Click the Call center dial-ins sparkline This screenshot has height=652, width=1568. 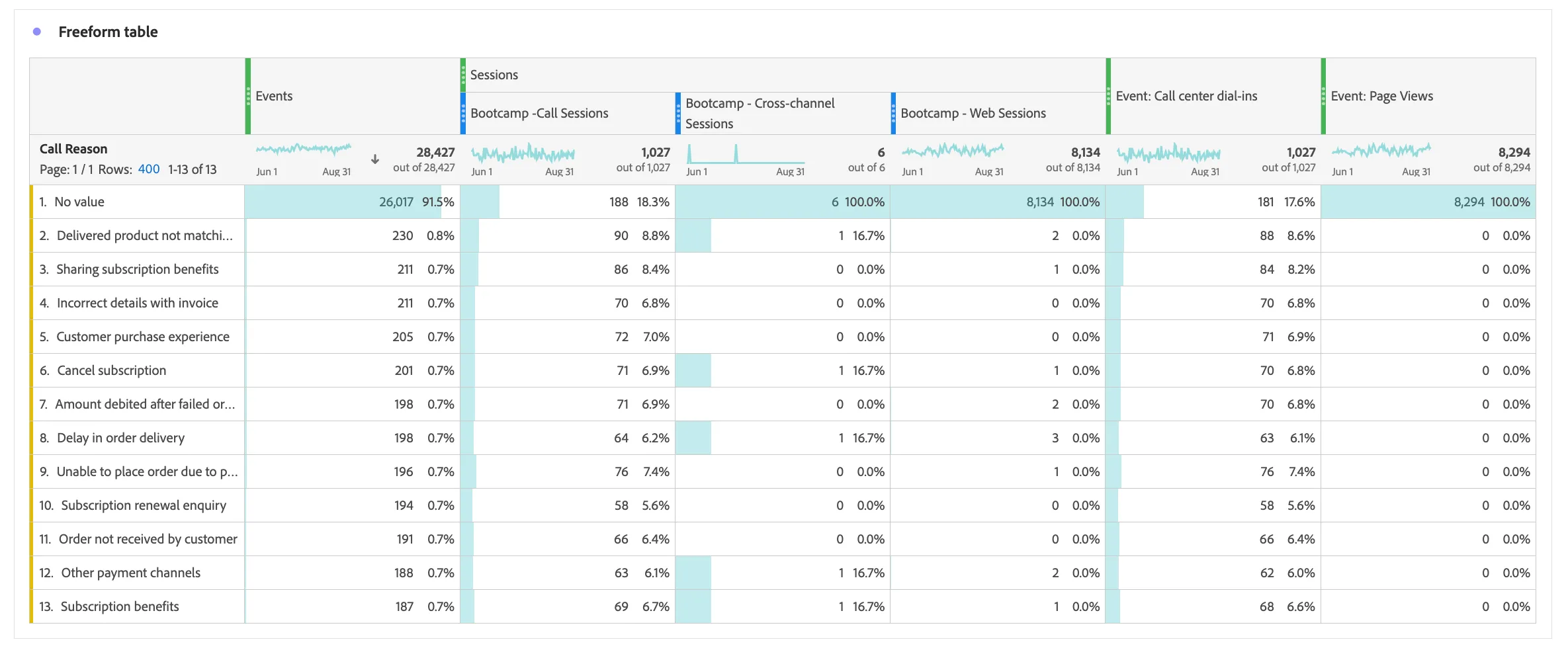(1168, 153)
